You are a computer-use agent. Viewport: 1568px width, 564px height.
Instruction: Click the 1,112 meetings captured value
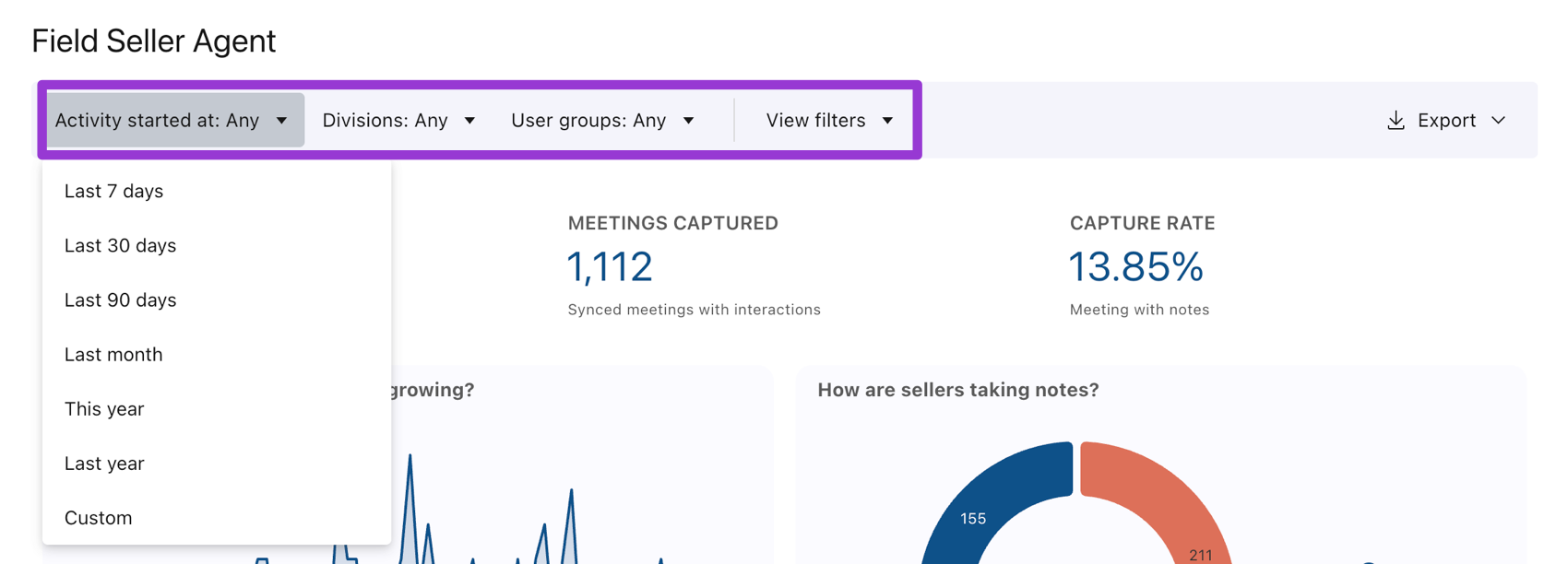coord(610,267)
